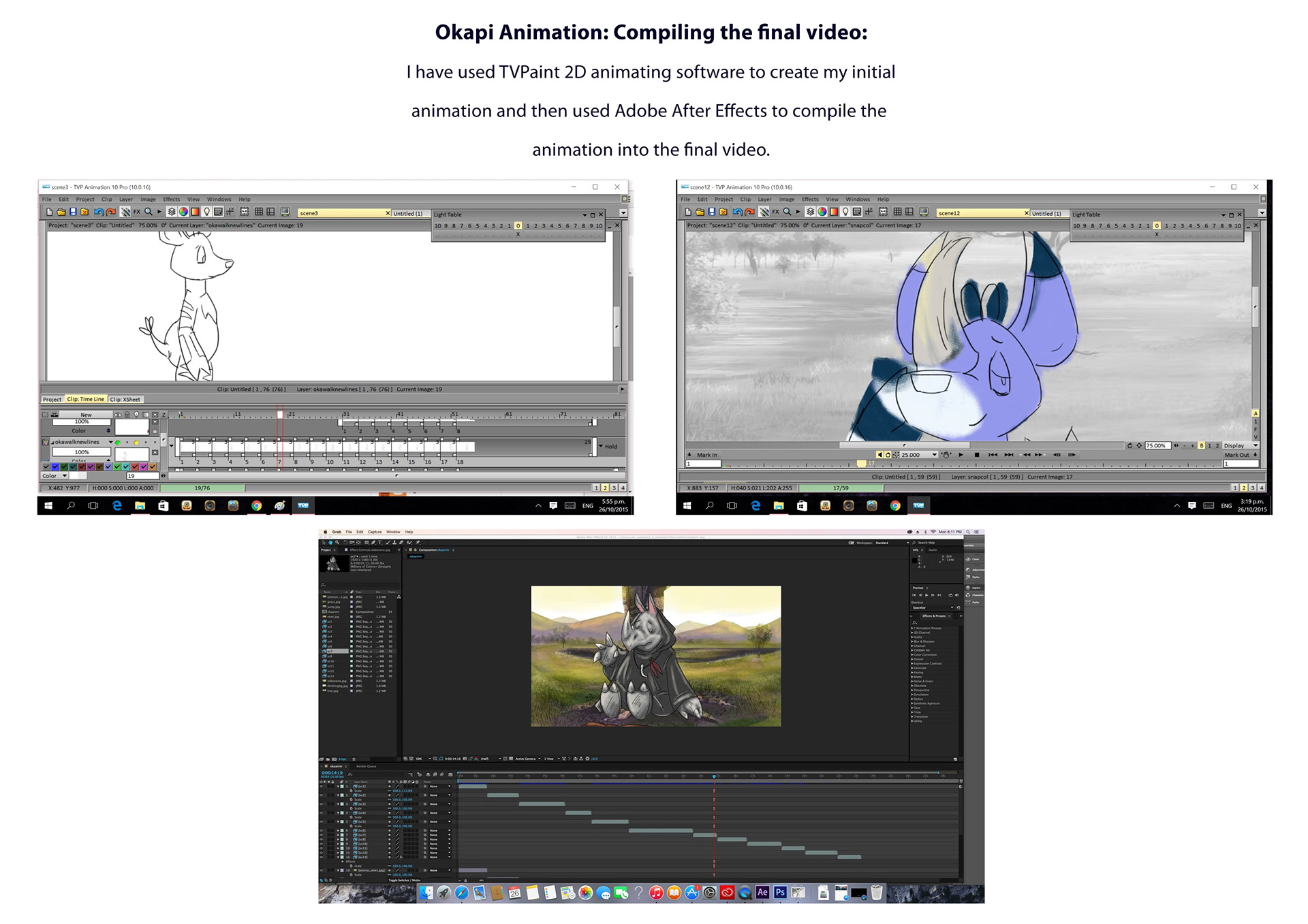Toggle loop icon beside 25.000 fps in scene12
Image resolution: width=1308 pixels, height=924 pixels.
tap(888, 455)
